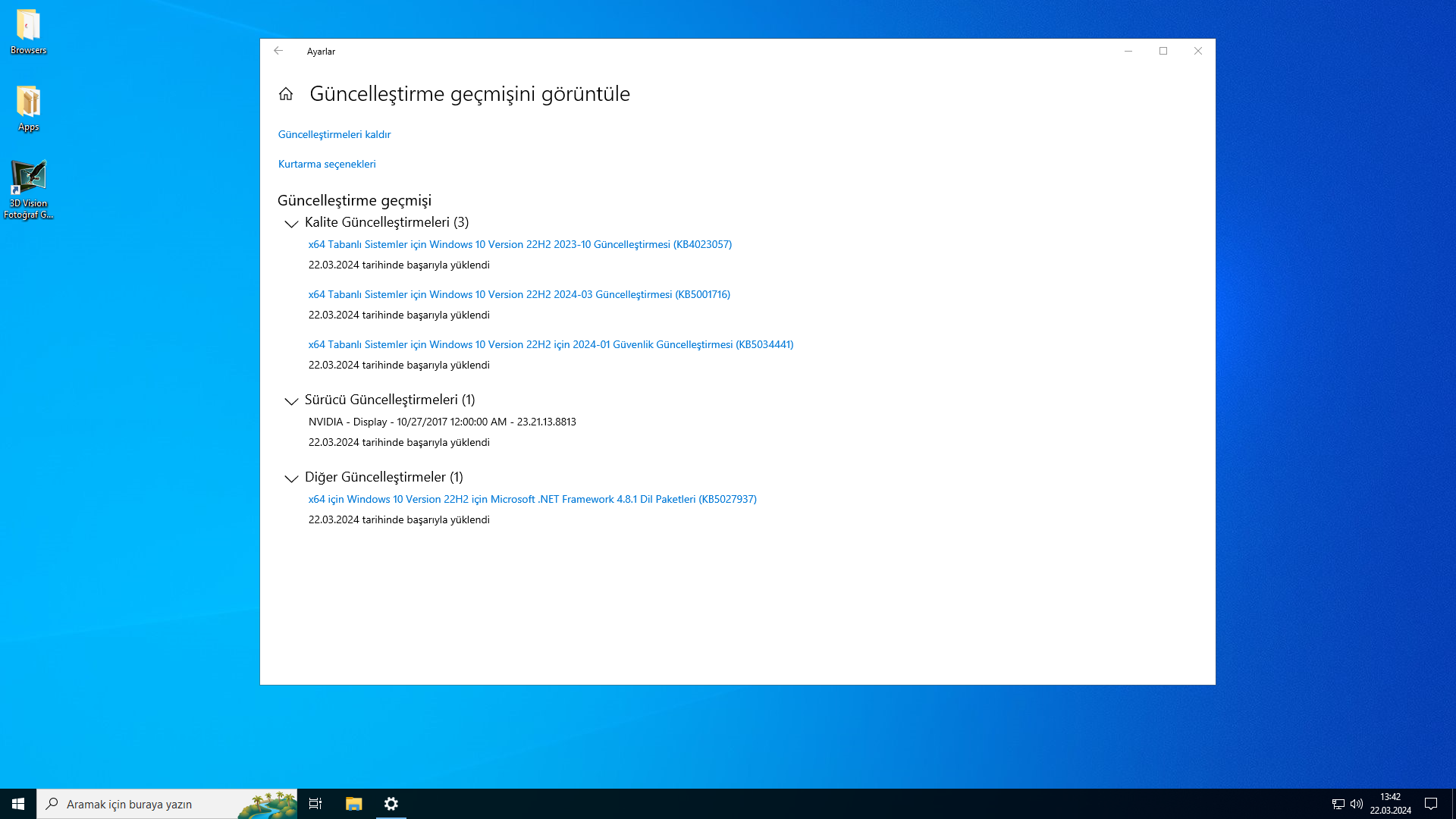
Task: Open the KB5027937 .NET Framework link
Action: pyautogui.click(x=532, y=499)
